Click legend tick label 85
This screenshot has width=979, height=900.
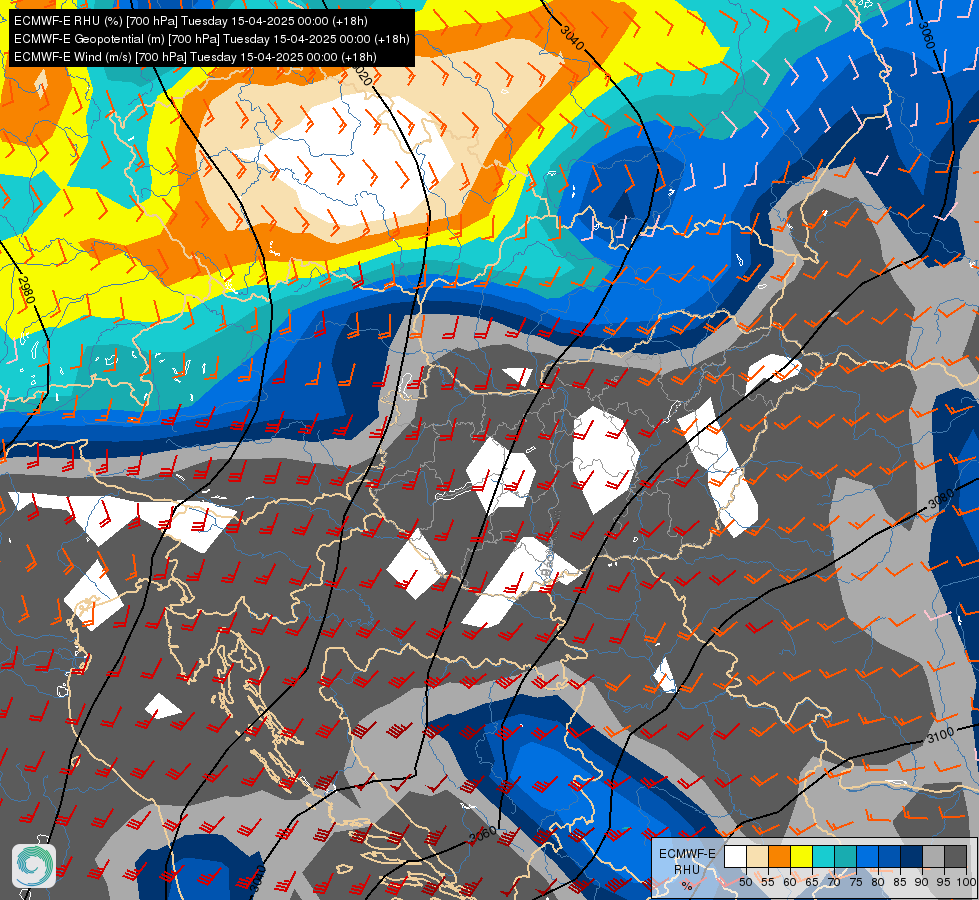point(900,882)
